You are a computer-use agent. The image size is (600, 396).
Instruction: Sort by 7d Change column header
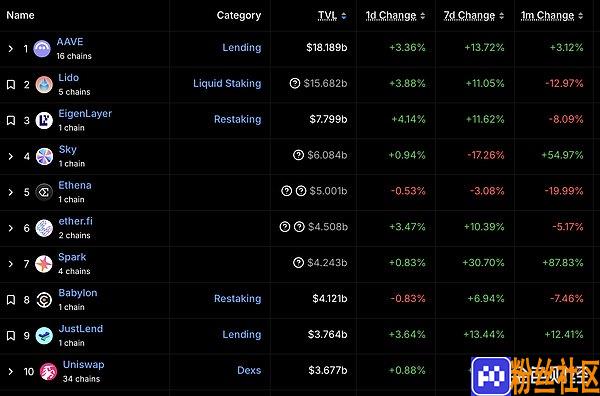474,15
